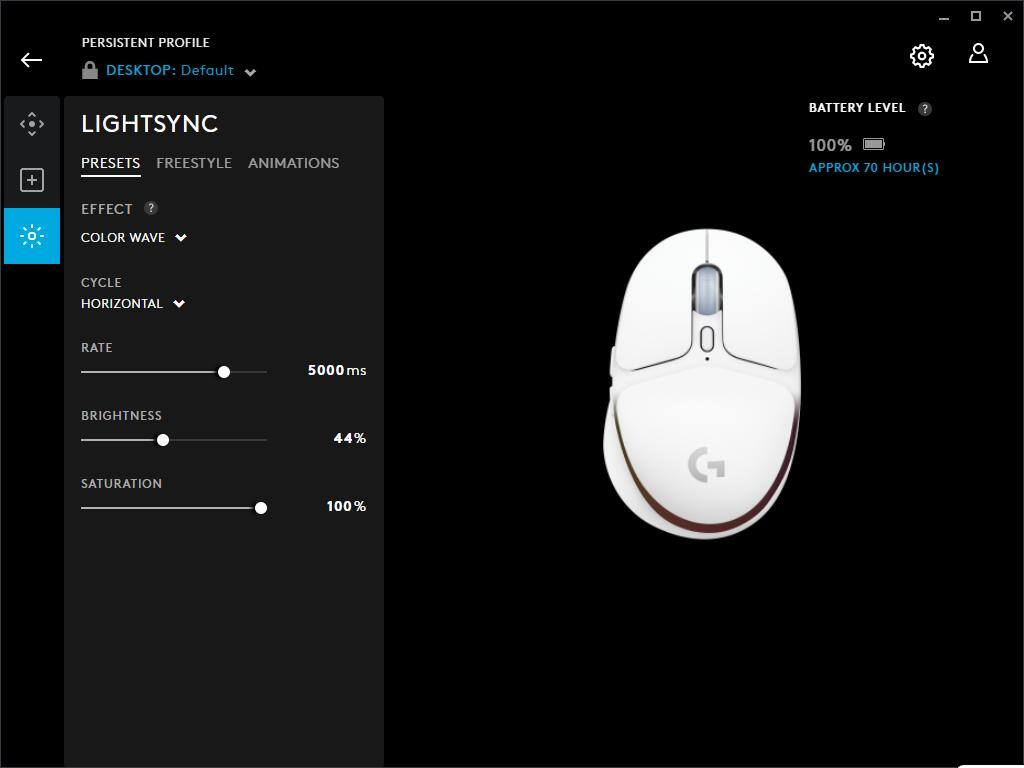Click the profile lock icon

(x=90, y=70)
